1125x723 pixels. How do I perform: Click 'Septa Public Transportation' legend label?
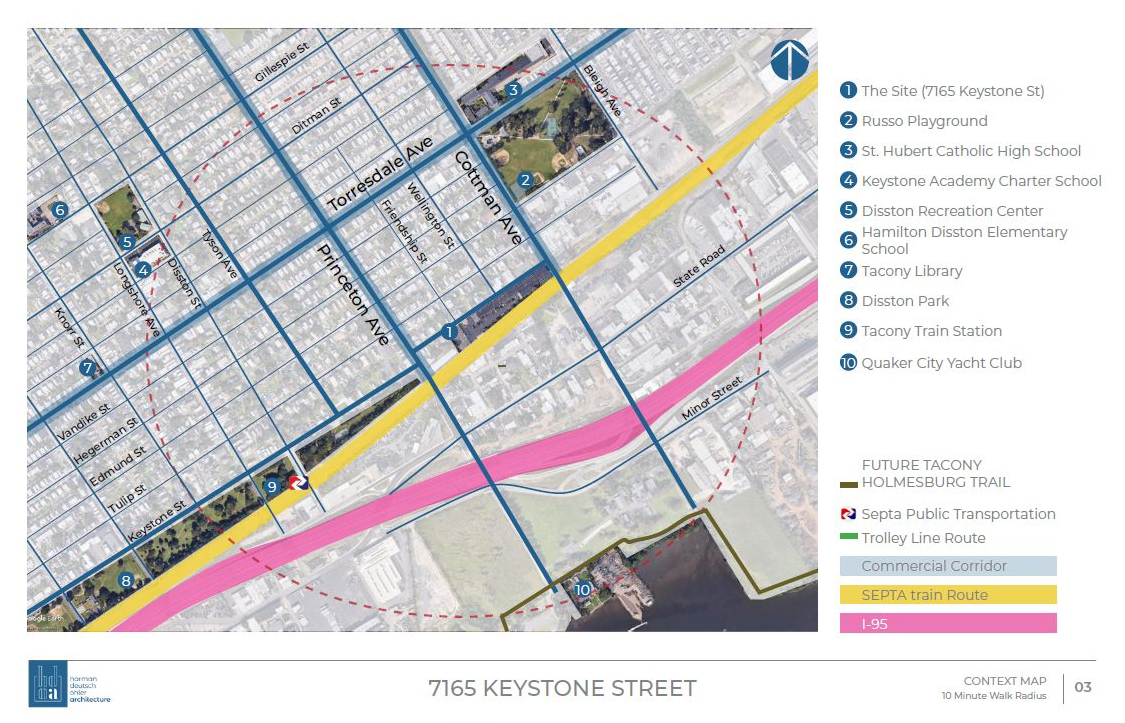click(959, 514)
